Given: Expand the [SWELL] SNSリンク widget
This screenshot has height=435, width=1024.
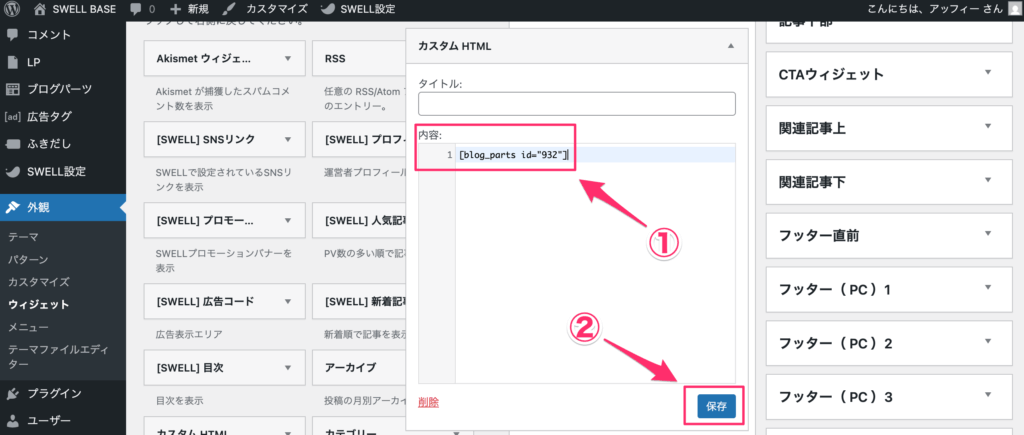Looking at the screenshot, I should point(288,139).
